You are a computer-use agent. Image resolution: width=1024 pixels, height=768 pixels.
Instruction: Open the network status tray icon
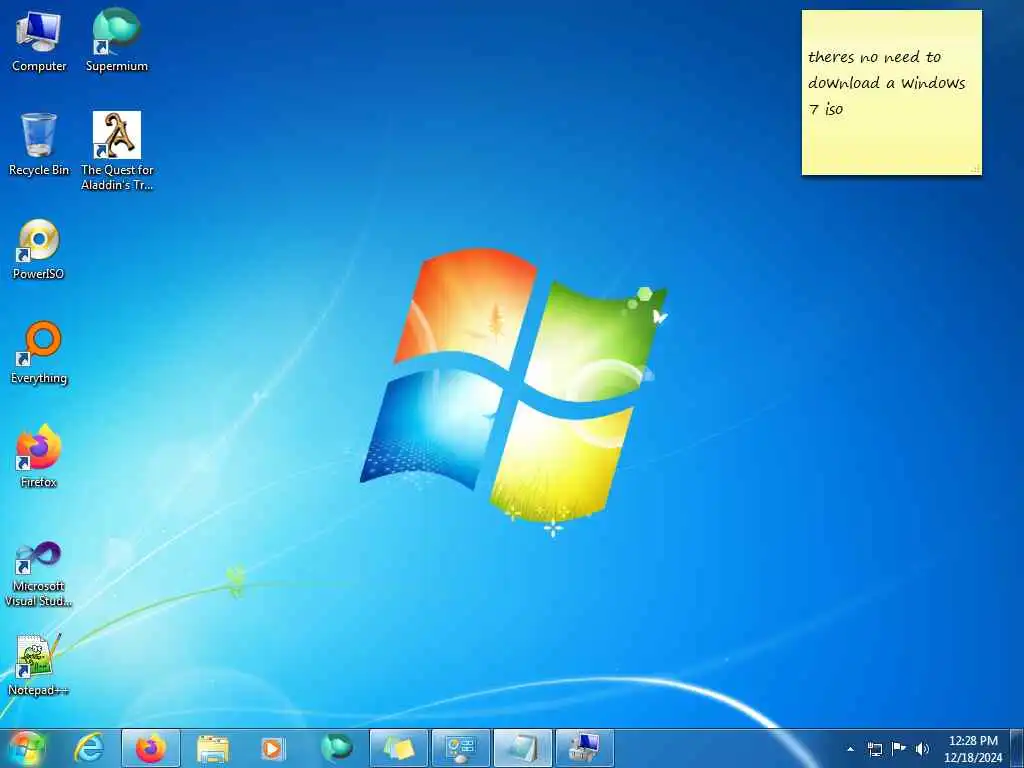pos(874,749)
